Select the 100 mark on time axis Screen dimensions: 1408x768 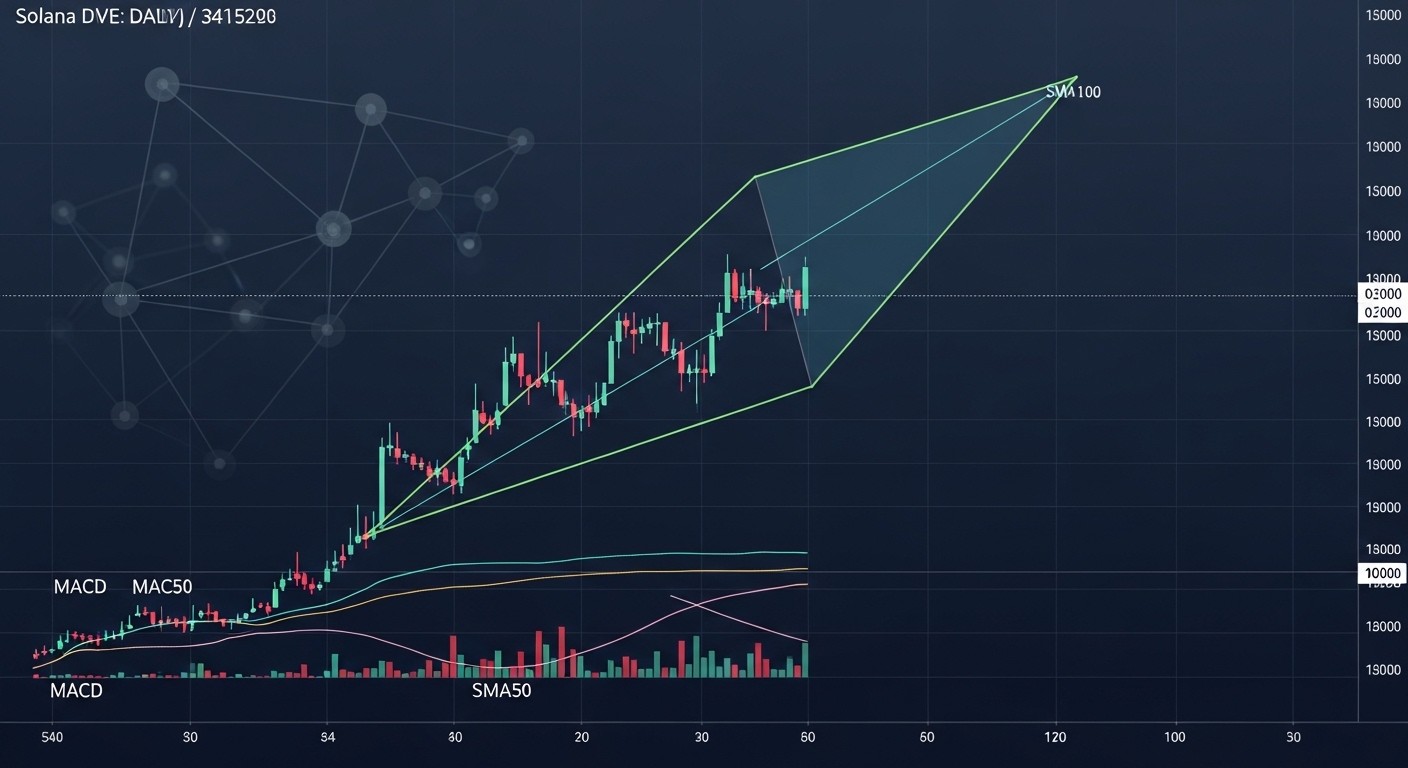tap(1175, 737)
